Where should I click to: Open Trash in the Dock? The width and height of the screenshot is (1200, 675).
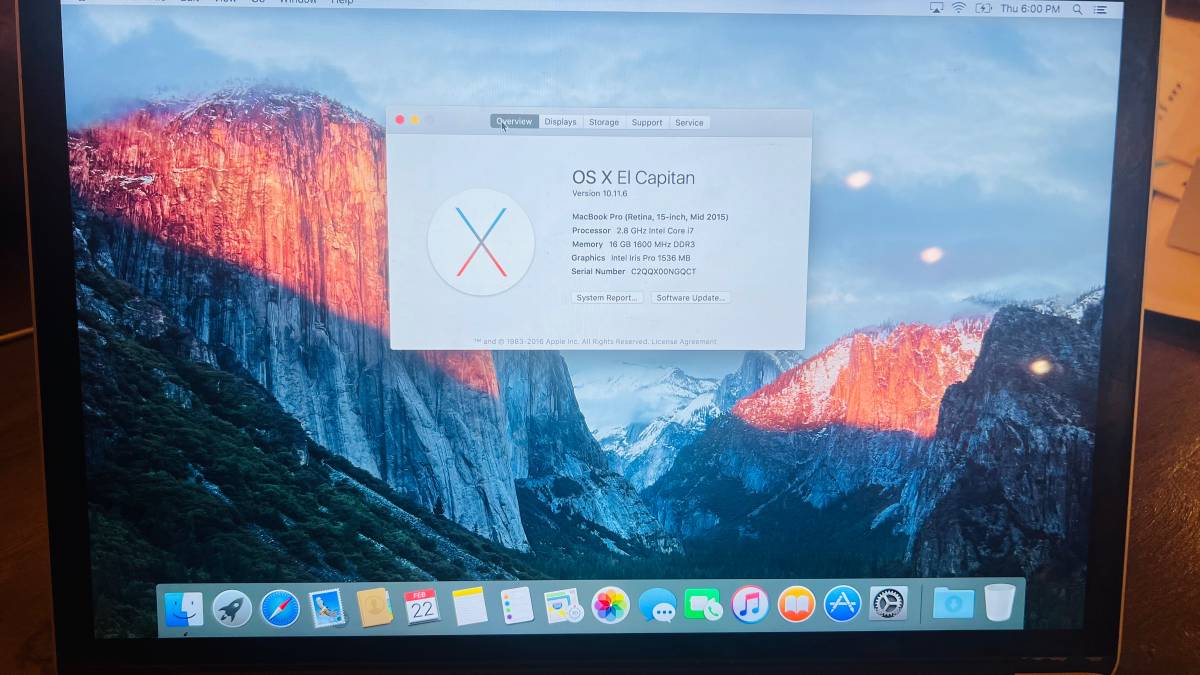(999, 602)
